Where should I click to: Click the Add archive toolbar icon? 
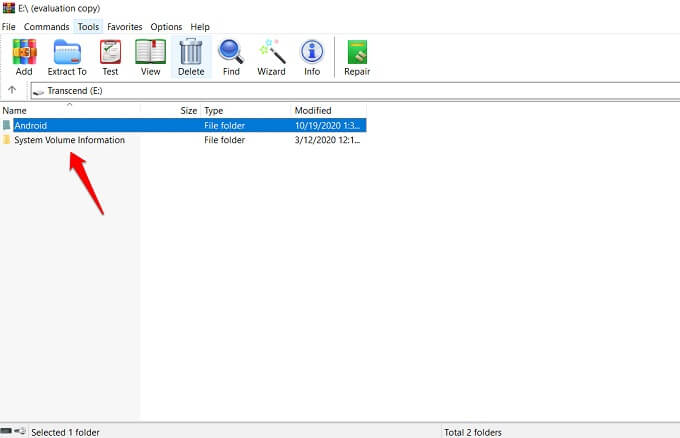click(x=24, y=57)
